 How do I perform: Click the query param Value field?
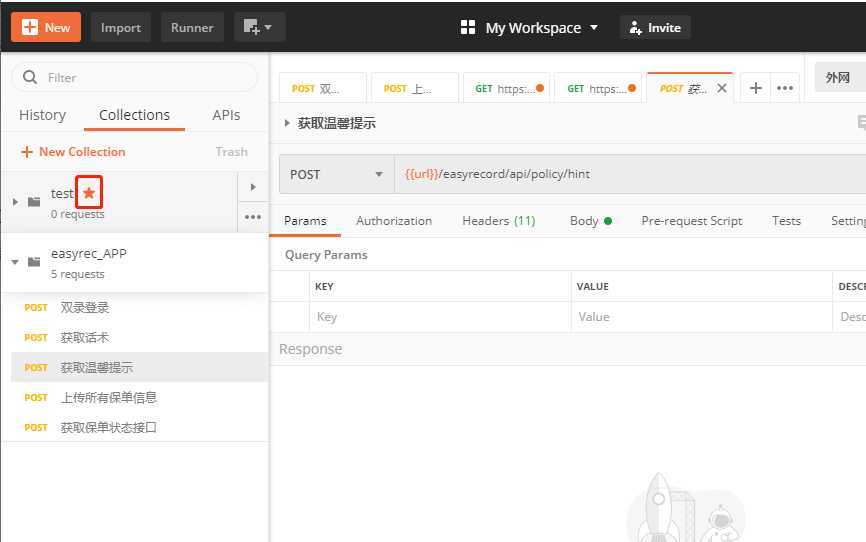[701, 317]
